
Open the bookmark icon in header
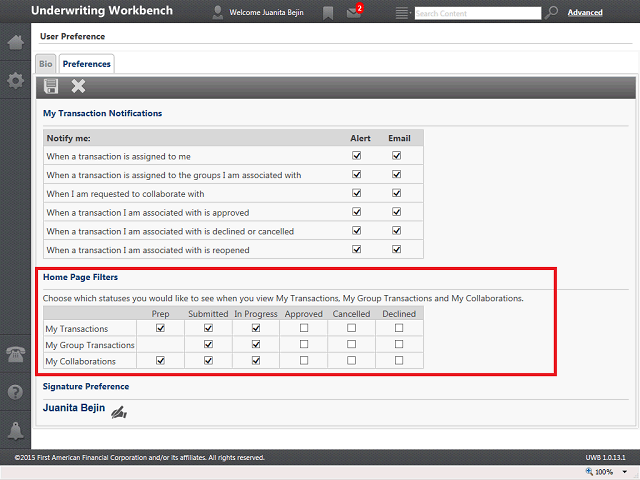tap(328, 13)
